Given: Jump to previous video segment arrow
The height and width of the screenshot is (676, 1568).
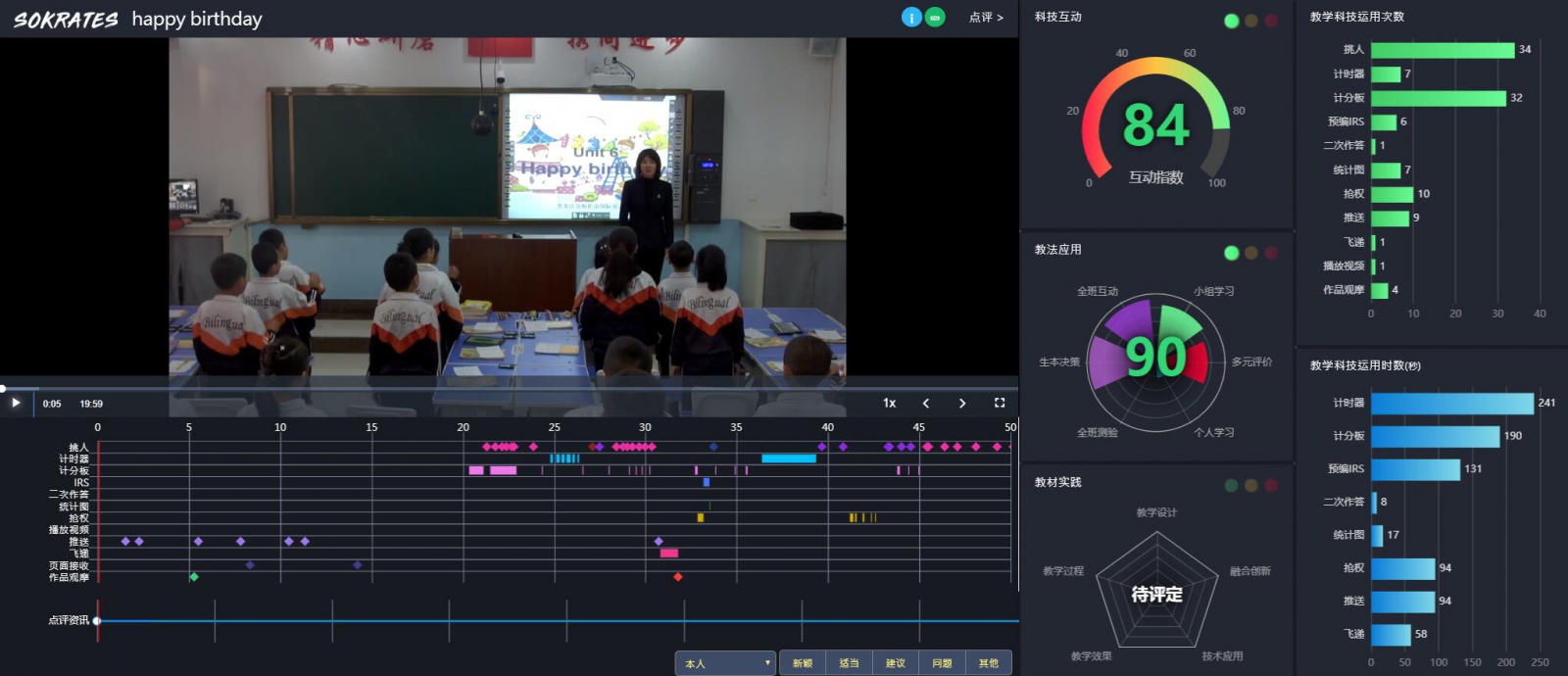Looking at the screenshot, I should (x=926, y=403).
